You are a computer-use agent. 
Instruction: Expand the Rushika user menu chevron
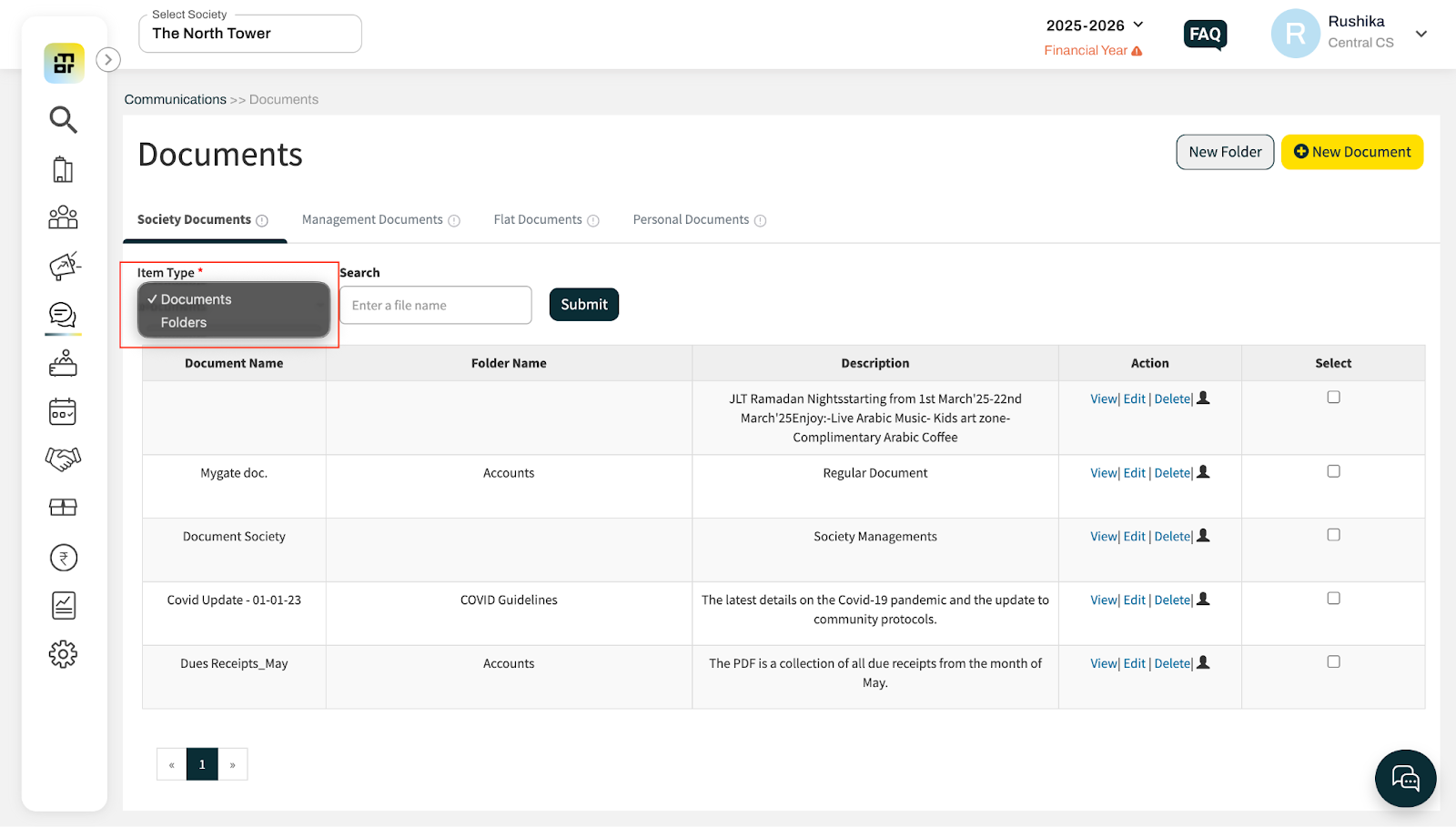[x=1421, y=34]
